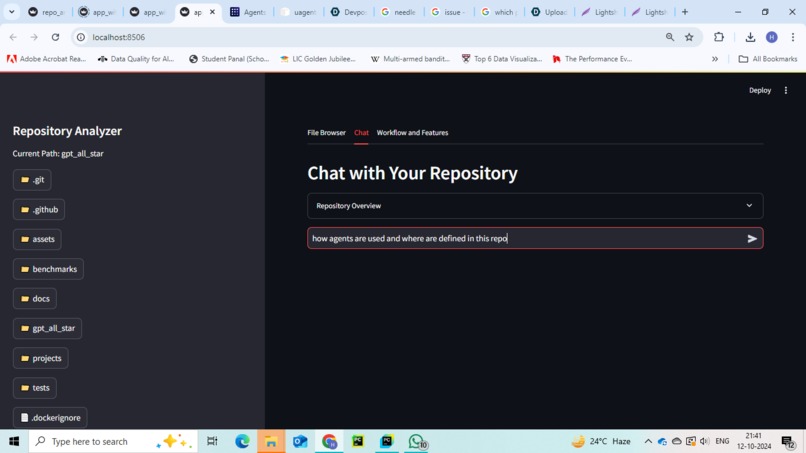Reload the page in Chrome
This screenshot has width=806, height=453.
tap(56, 37)
